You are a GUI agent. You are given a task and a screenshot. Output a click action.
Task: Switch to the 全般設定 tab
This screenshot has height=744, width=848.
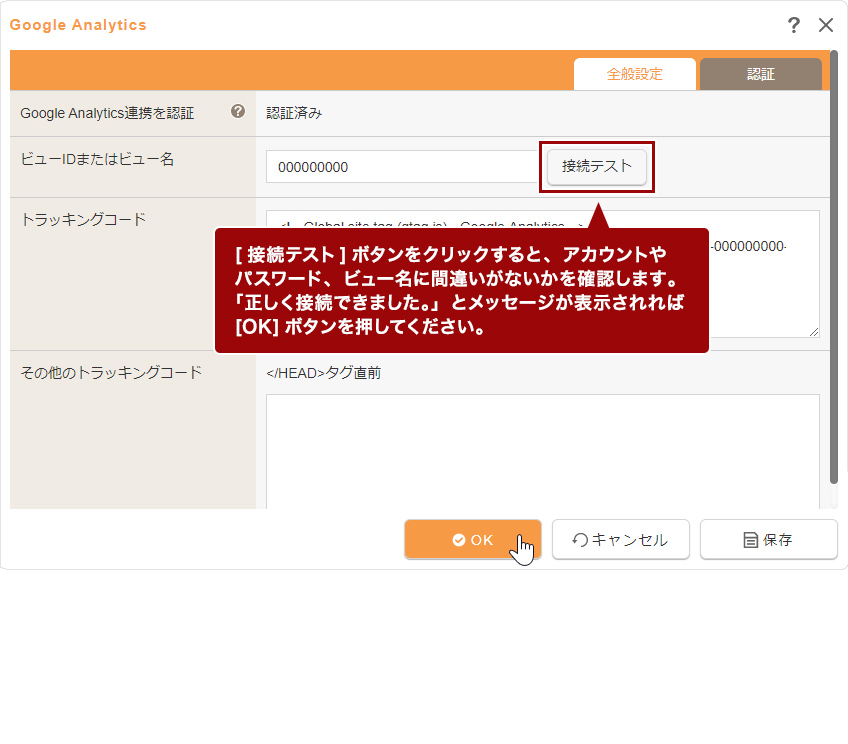(x=634, y=74)
